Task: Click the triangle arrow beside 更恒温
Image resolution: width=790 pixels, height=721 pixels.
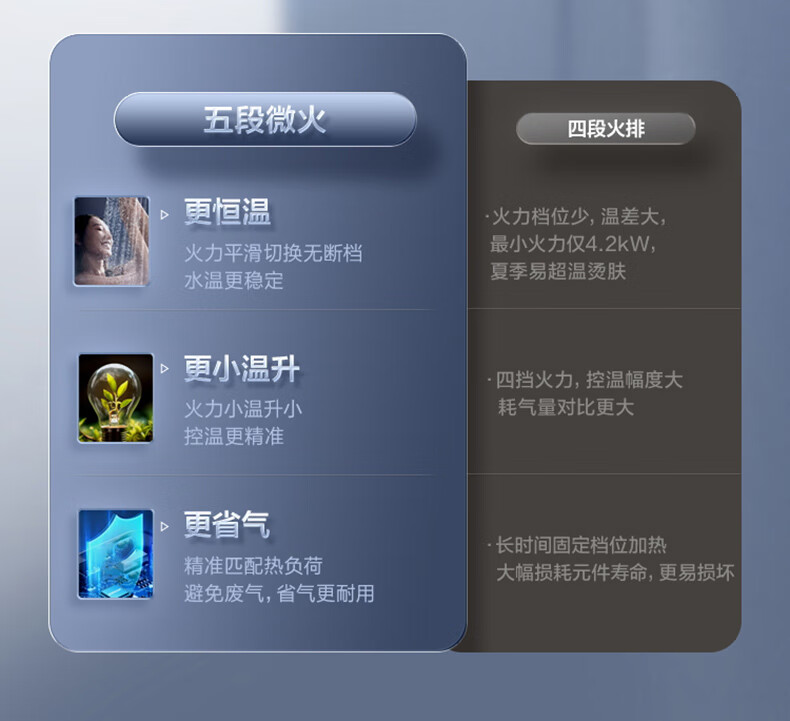Action: point(164,215)
